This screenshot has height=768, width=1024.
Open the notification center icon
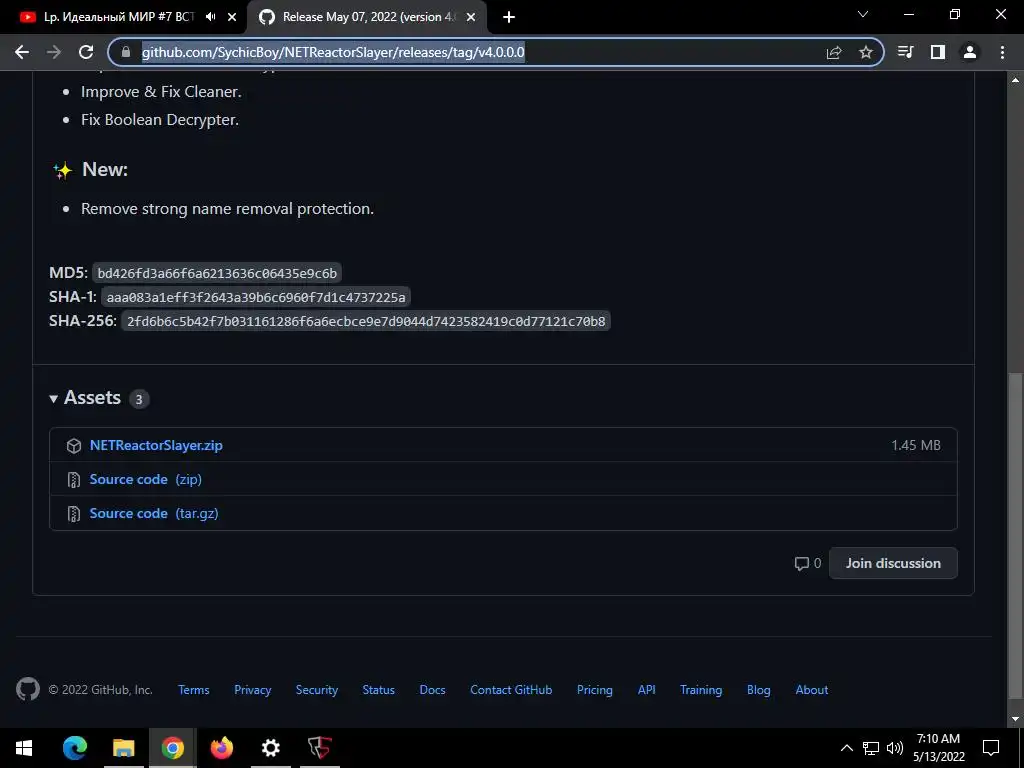point(991,748)
